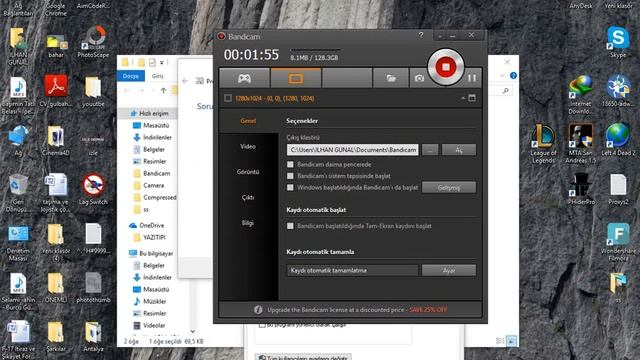This screenshot has width=640, height=360.
Task: Click the fullscreen target window icon
Action: 472,98
